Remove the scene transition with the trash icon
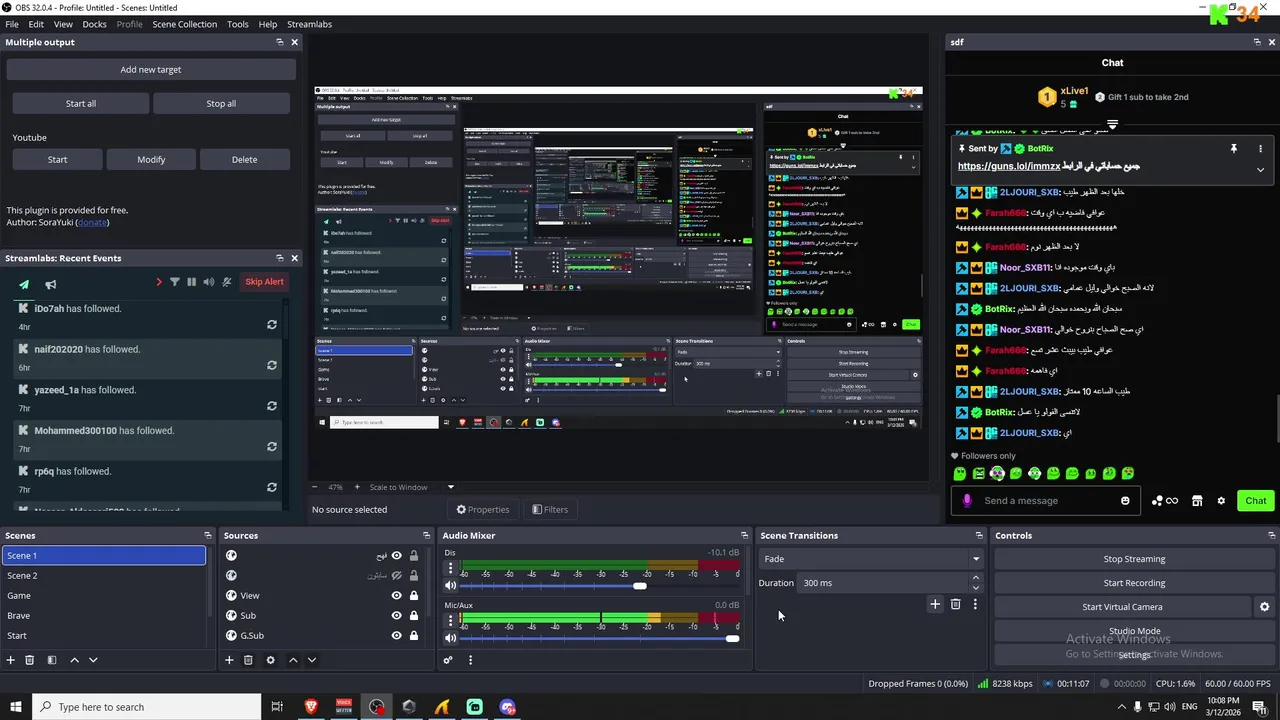The width and height of the screenshot is (1280, 720). click(x=955, y=604)
